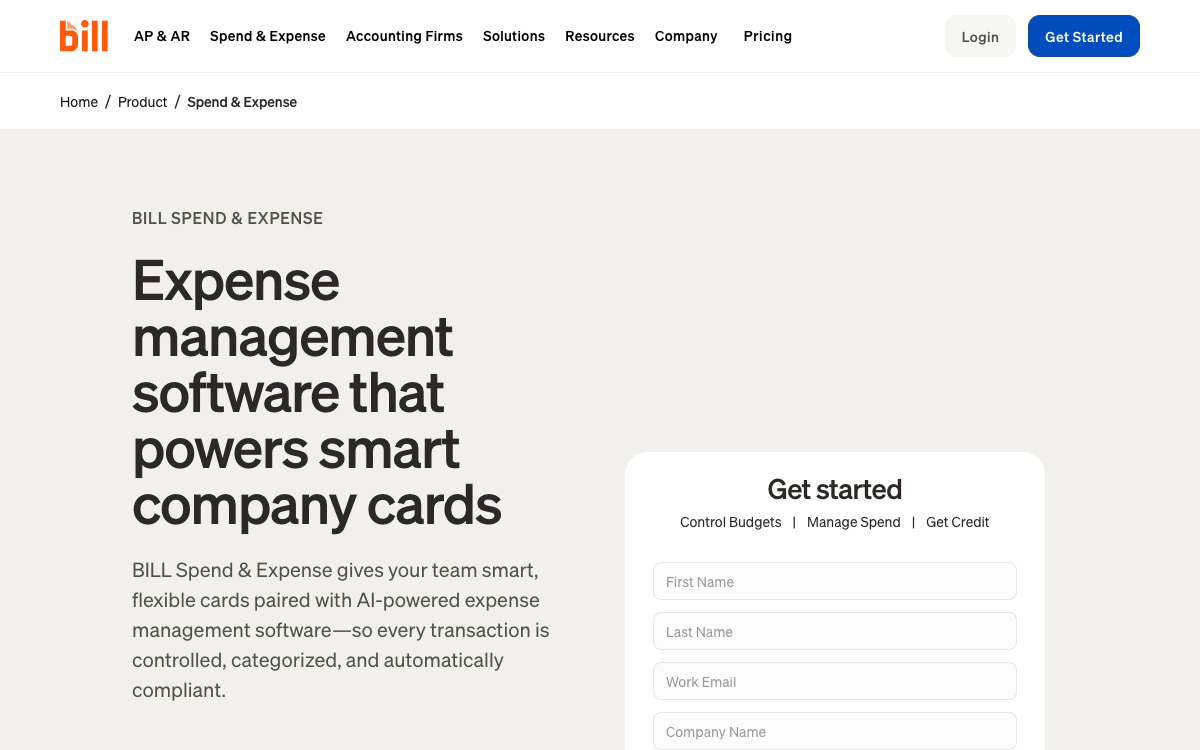This screenshot has height=750, width=1200.
Task: Open the Spend & Expense nav menu
Action: (268, 36)
